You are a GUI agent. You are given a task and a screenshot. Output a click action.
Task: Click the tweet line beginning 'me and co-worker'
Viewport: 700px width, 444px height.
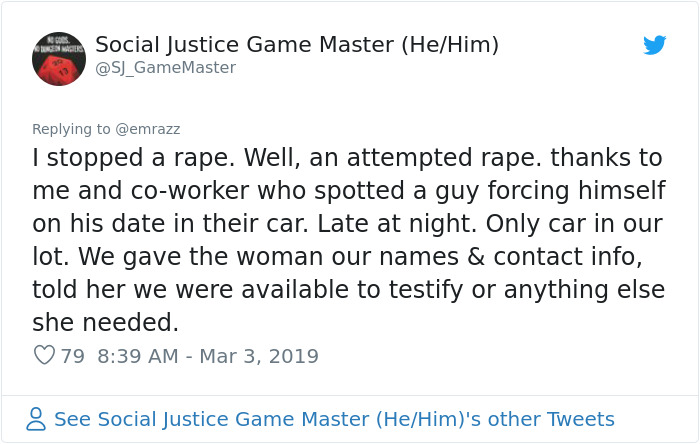coord(347,191)
